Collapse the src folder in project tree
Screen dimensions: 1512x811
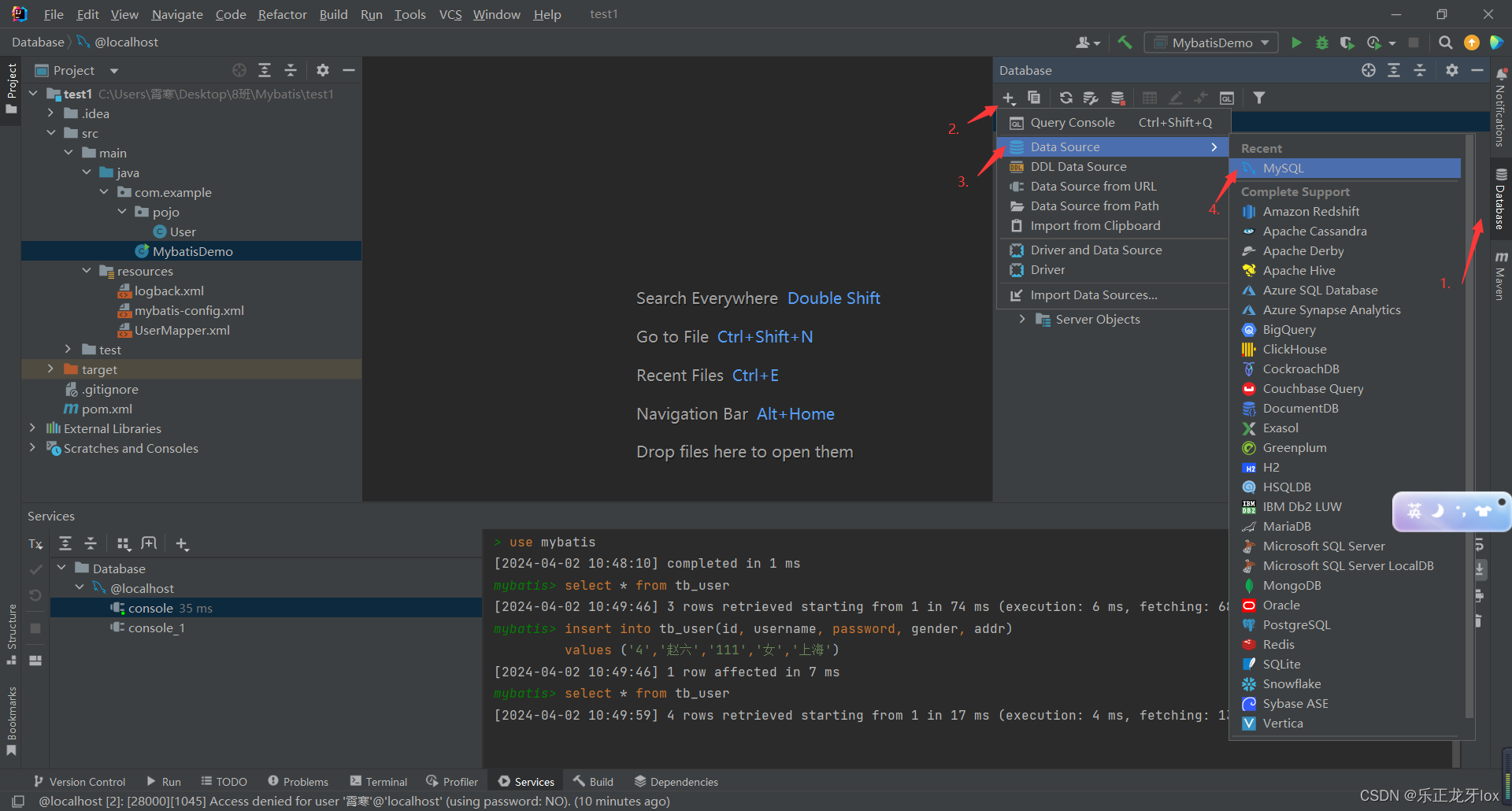click(x=51, y=133)
